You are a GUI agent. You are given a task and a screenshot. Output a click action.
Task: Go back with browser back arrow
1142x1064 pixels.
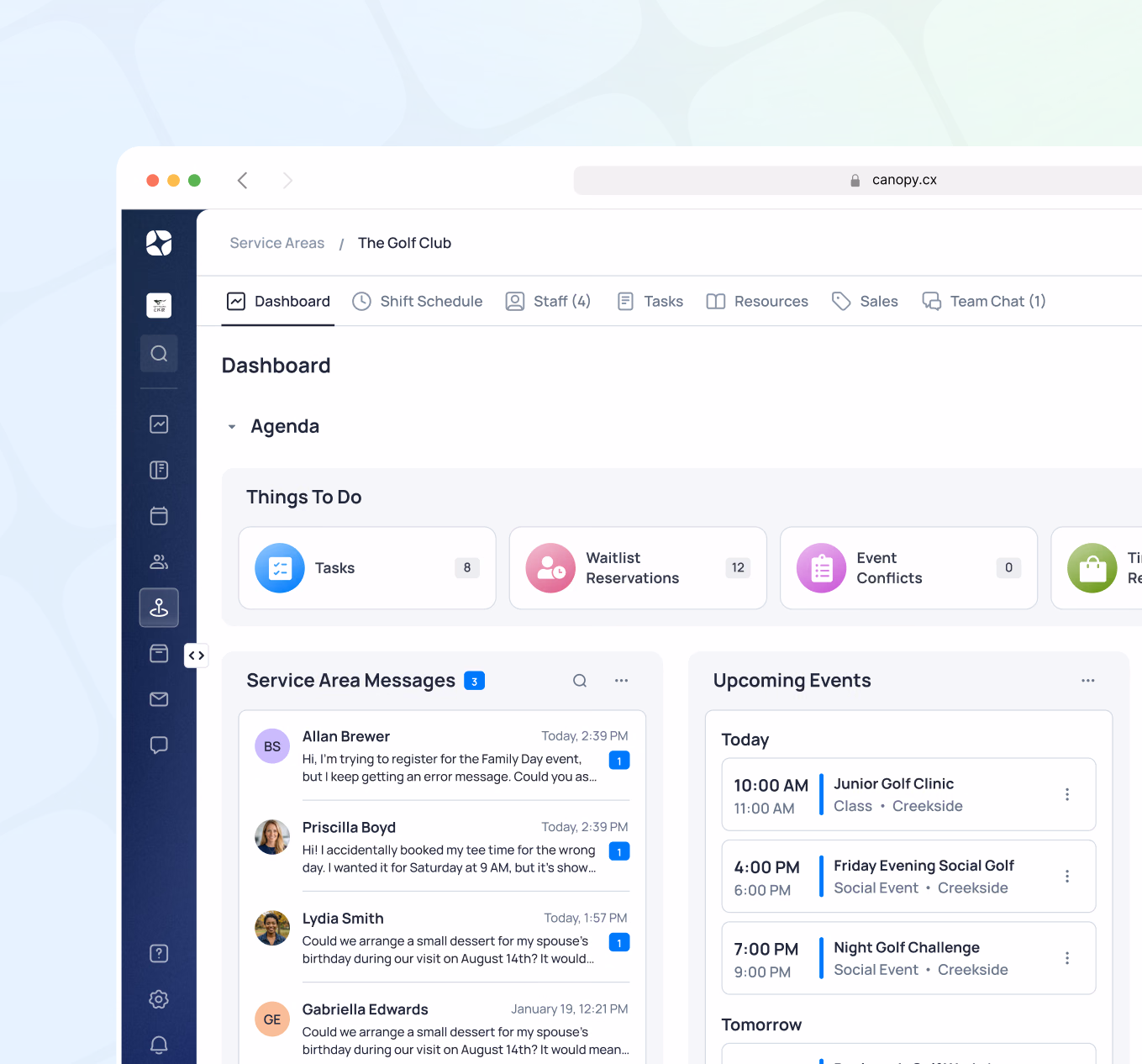243,181
